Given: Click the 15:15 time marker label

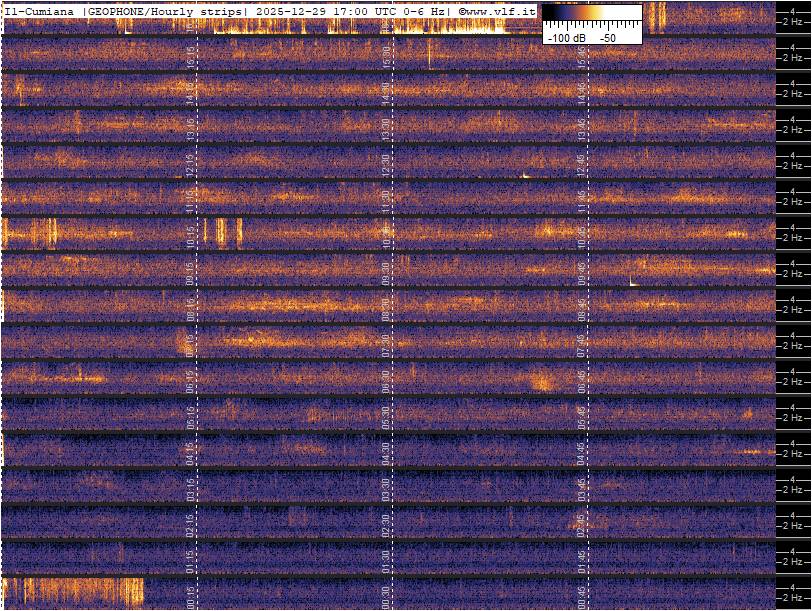Looking at the screenshot, I should tap(191, 56).
